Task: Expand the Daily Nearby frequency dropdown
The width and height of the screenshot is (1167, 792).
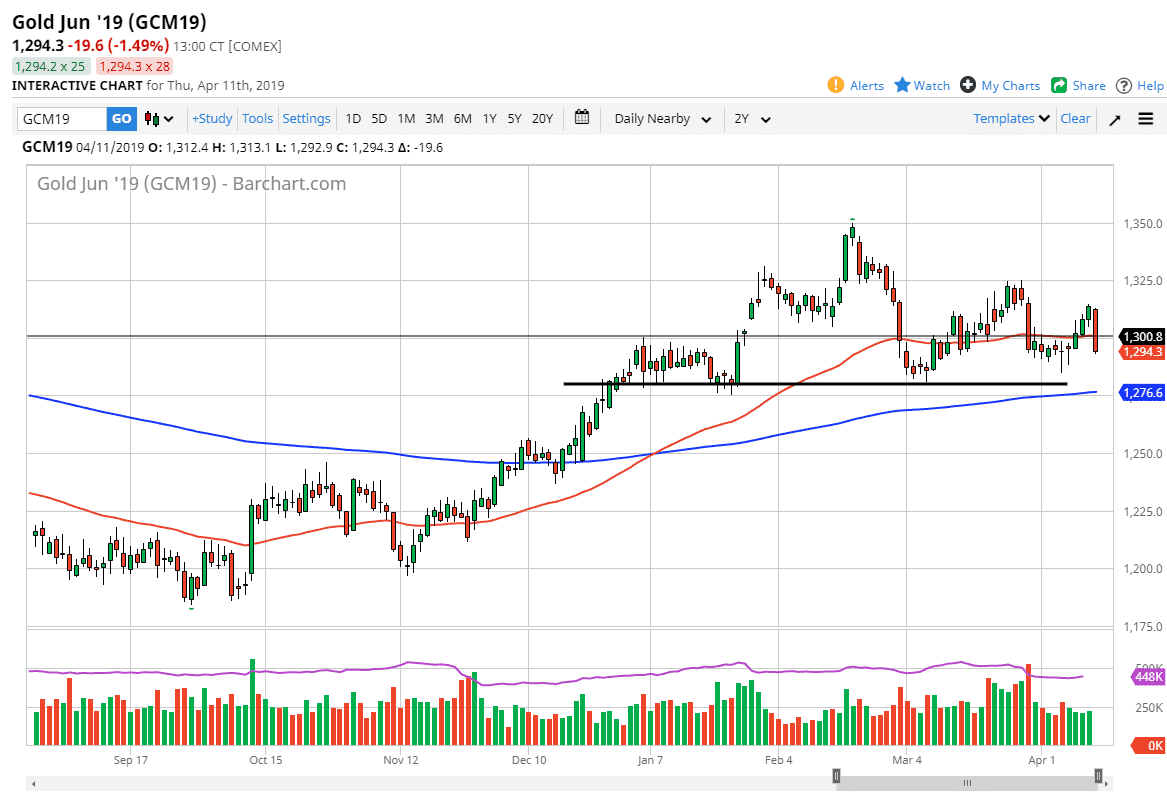Action: coord(662,119)
